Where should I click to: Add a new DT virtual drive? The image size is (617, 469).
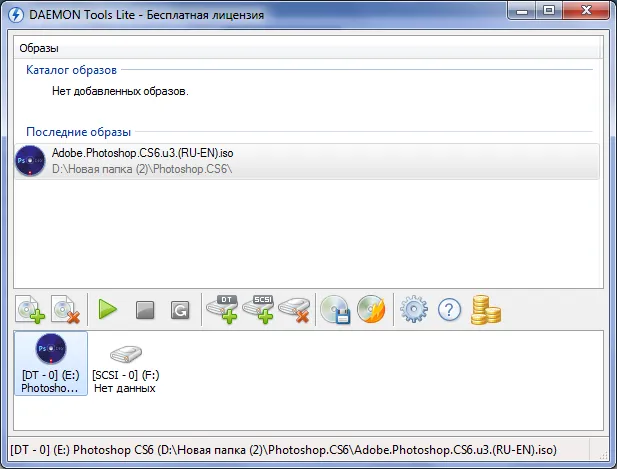pos(224,310)
